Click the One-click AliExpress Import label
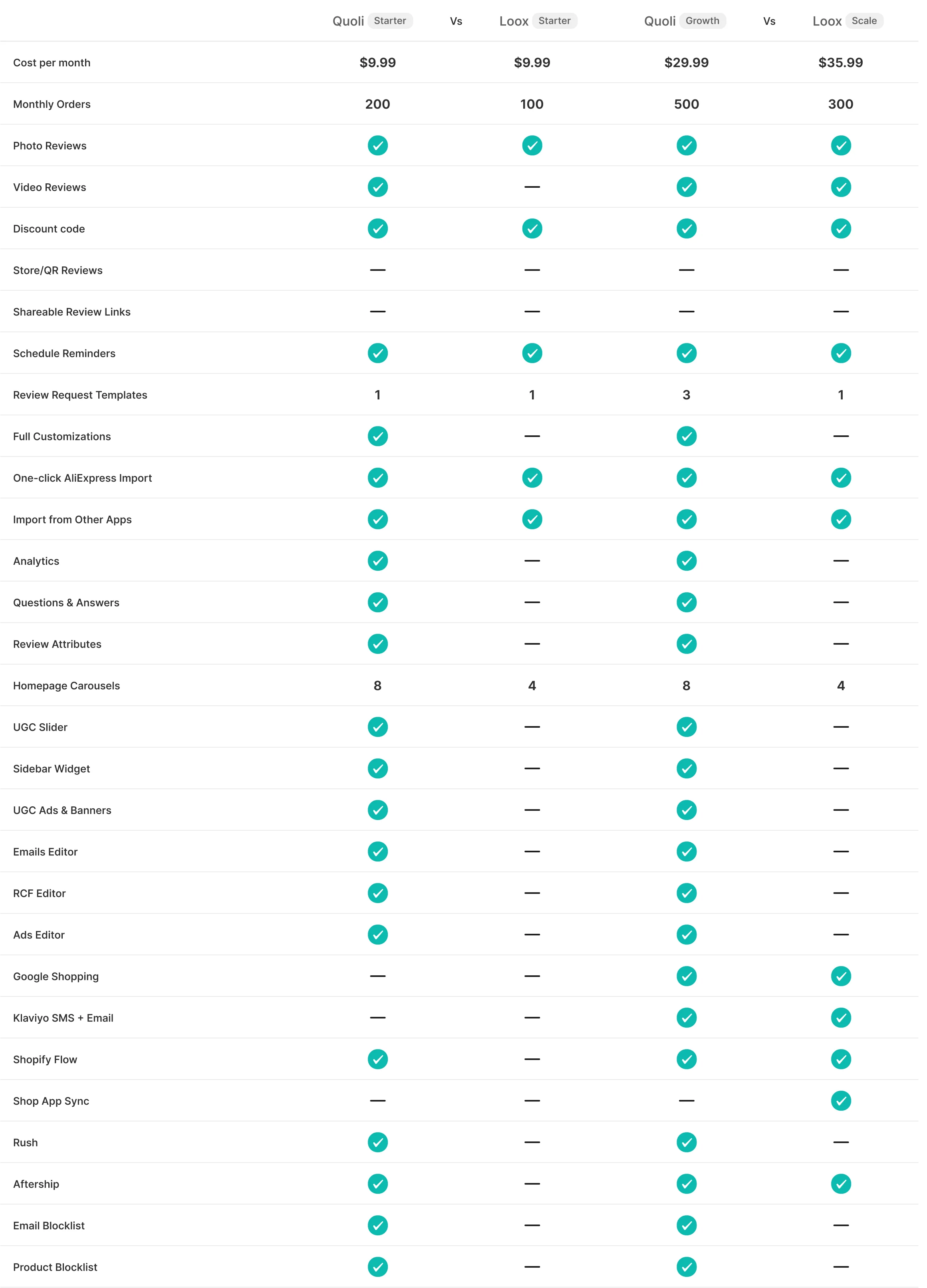The height and width of the screenshot is (1288, 927). (82, 478)
